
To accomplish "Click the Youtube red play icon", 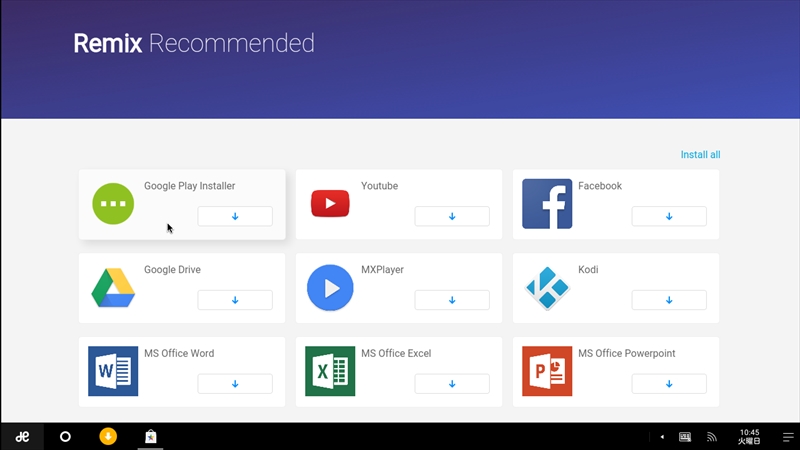I will coord(330,203).
